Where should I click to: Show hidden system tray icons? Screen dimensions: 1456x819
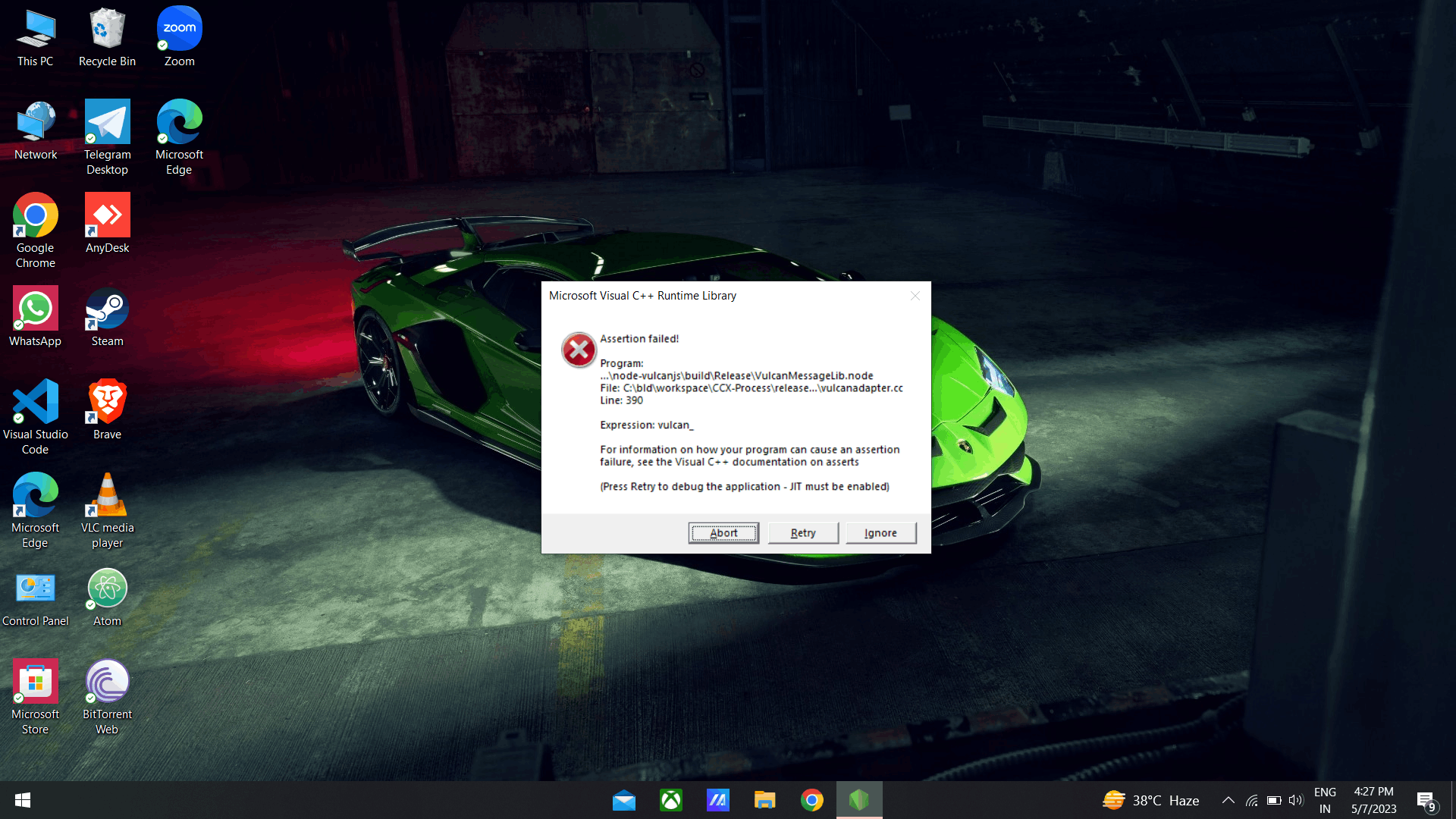[x=1228, y=800]
